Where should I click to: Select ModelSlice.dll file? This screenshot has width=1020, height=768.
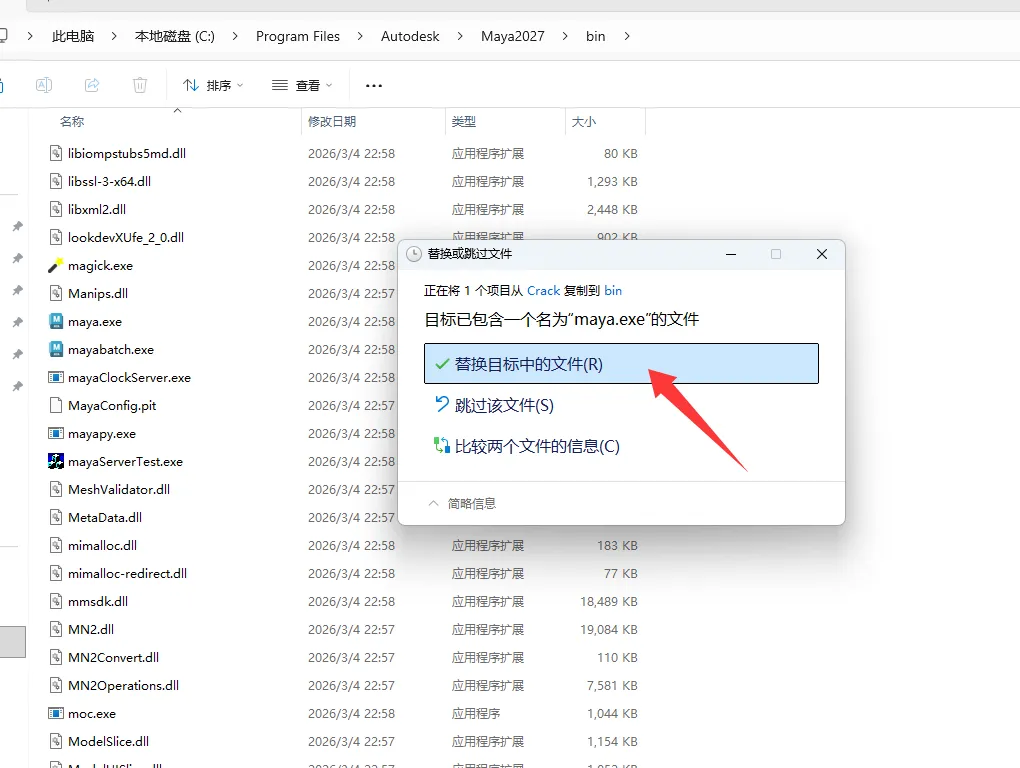(x=109, y=741)
